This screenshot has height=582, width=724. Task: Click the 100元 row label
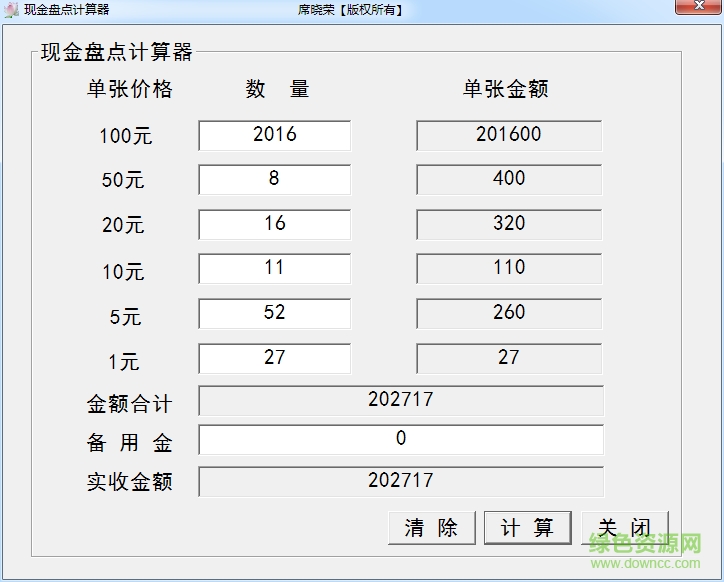coord(126,136)
